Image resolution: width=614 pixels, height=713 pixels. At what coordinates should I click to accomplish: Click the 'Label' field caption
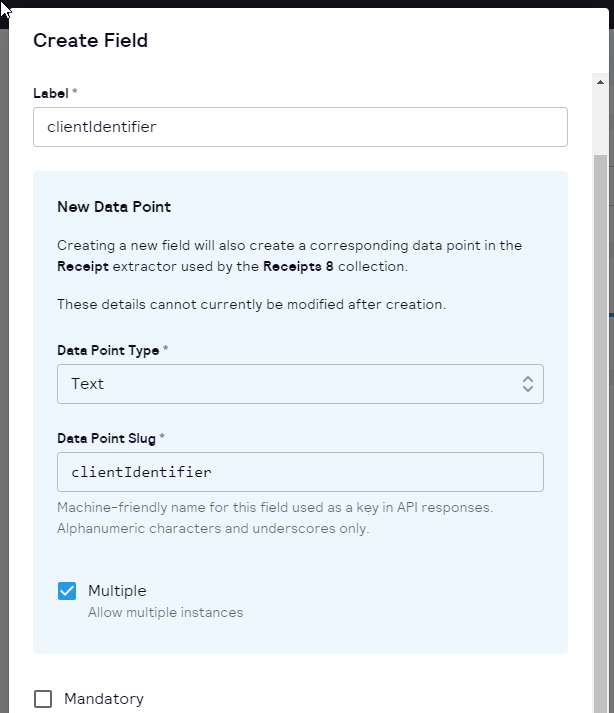coord(51,93)
